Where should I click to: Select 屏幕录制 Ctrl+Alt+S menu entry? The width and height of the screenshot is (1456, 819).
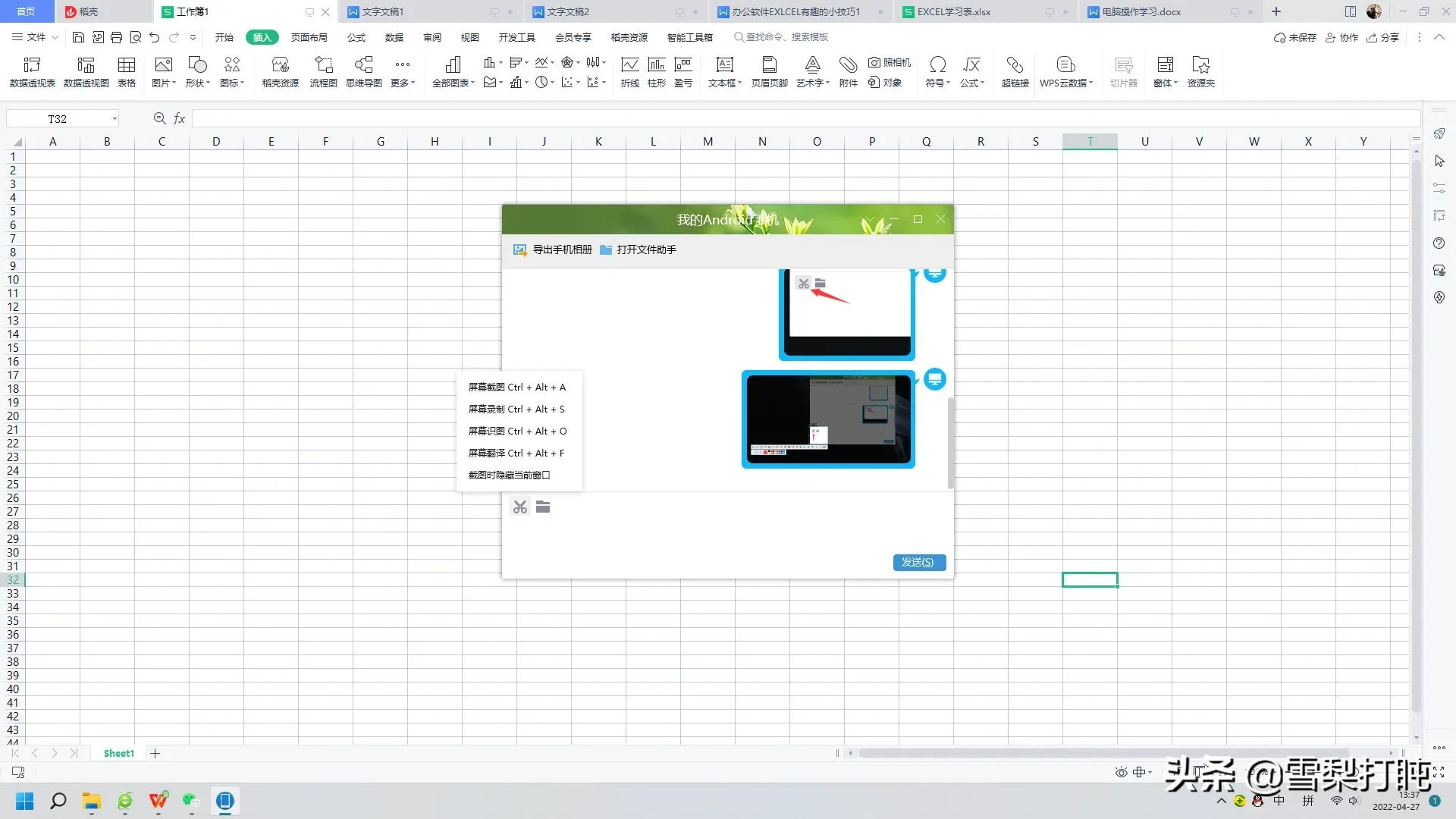pos(516,409)
